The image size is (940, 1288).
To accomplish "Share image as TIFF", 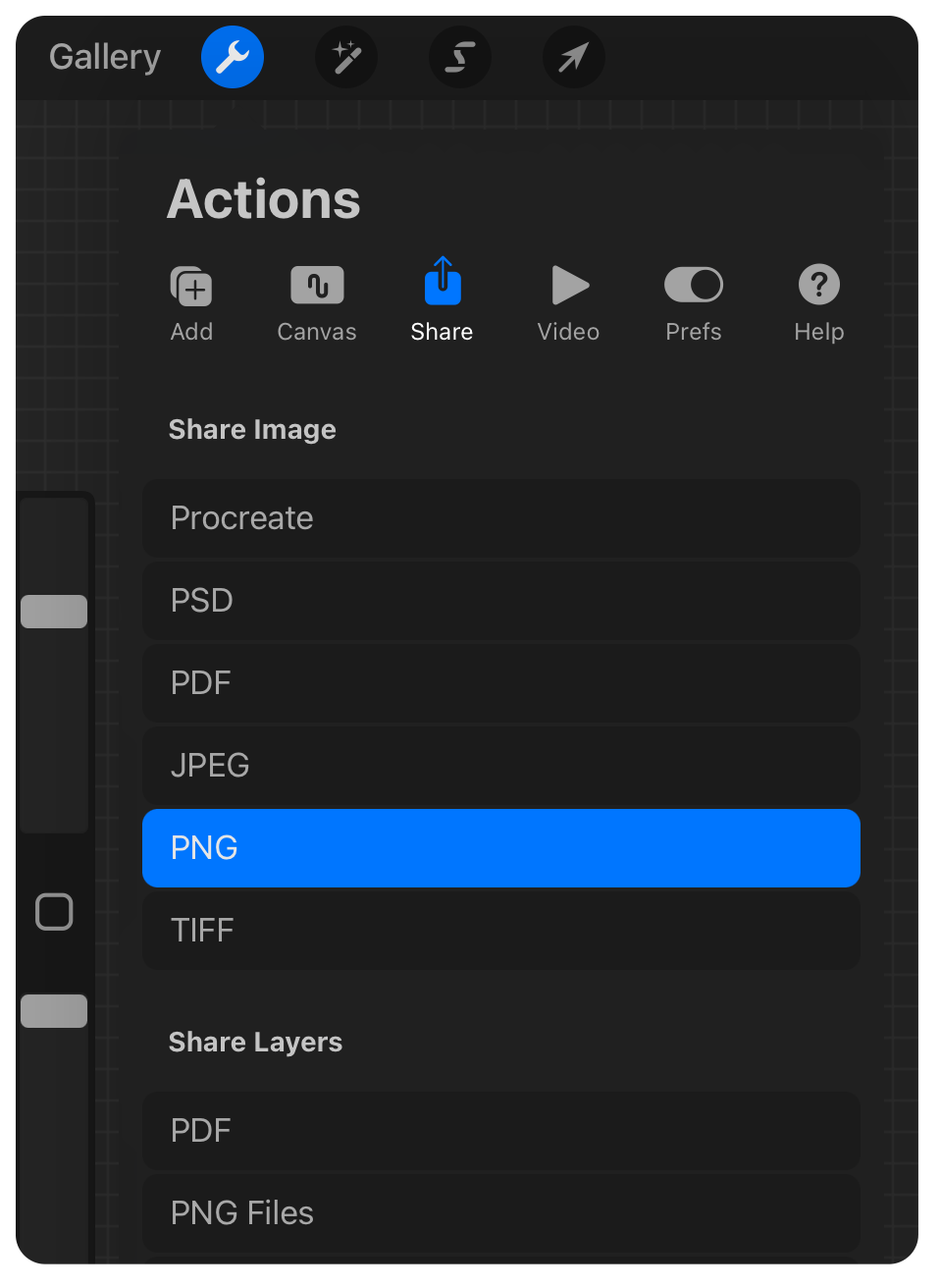I will 501,931.
